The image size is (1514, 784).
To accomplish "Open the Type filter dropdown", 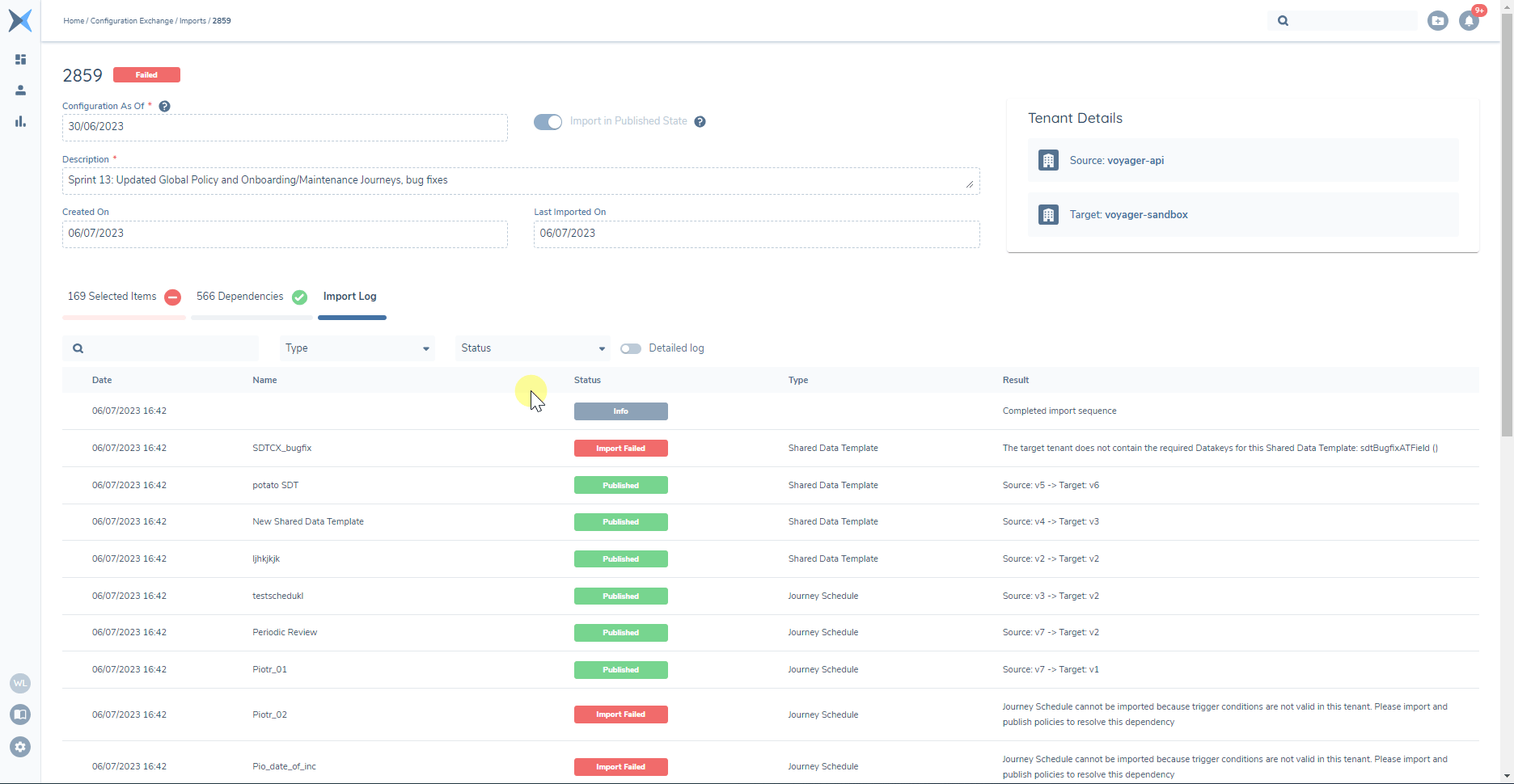I will click(356, 348).
